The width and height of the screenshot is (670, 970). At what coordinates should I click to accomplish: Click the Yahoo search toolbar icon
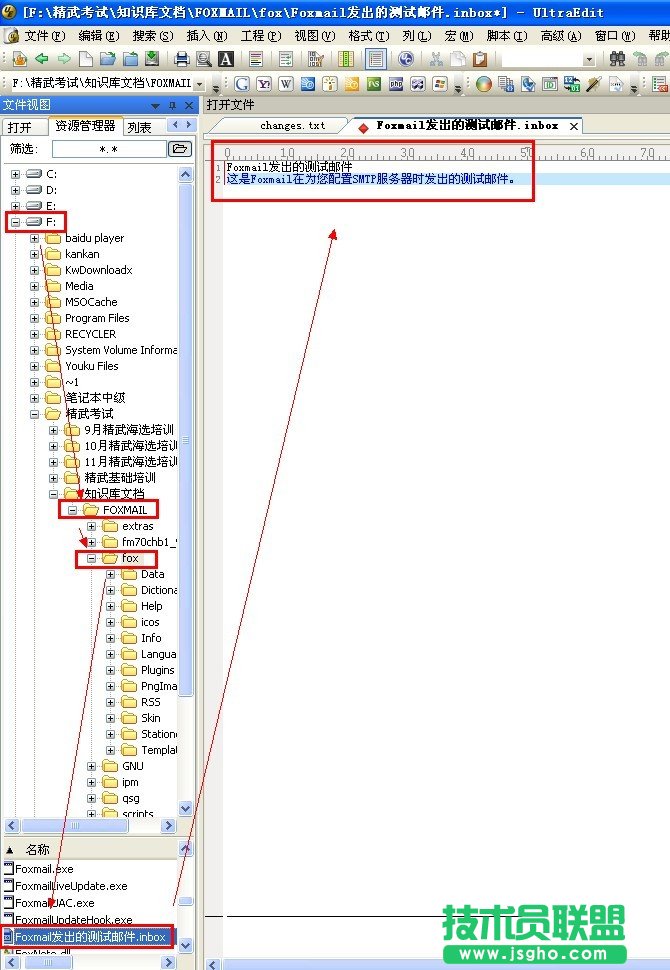(x=264, y=85)
